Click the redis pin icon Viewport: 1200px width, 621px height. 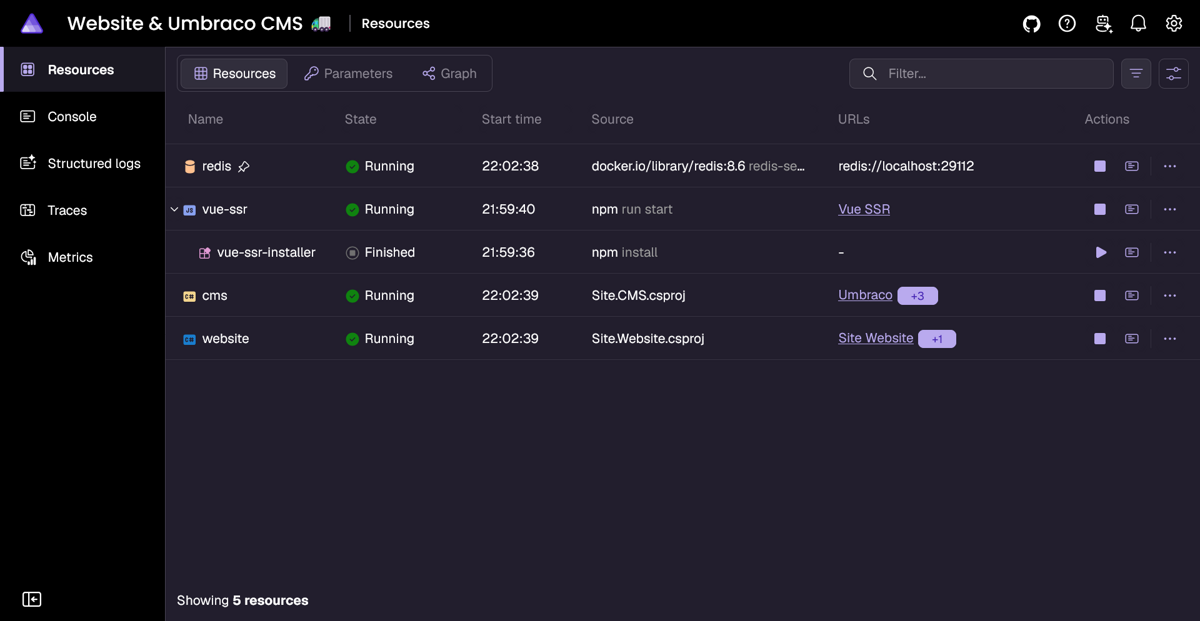tap(244, 167)
